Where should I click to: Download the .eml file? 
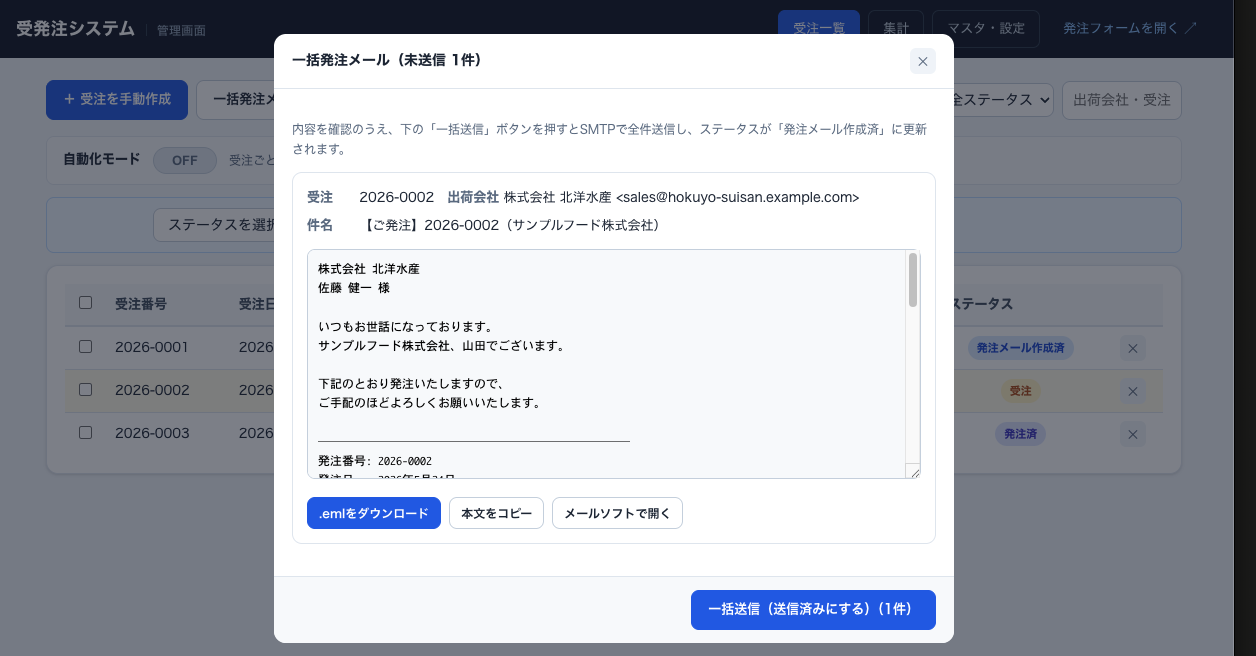click(374, 513)
